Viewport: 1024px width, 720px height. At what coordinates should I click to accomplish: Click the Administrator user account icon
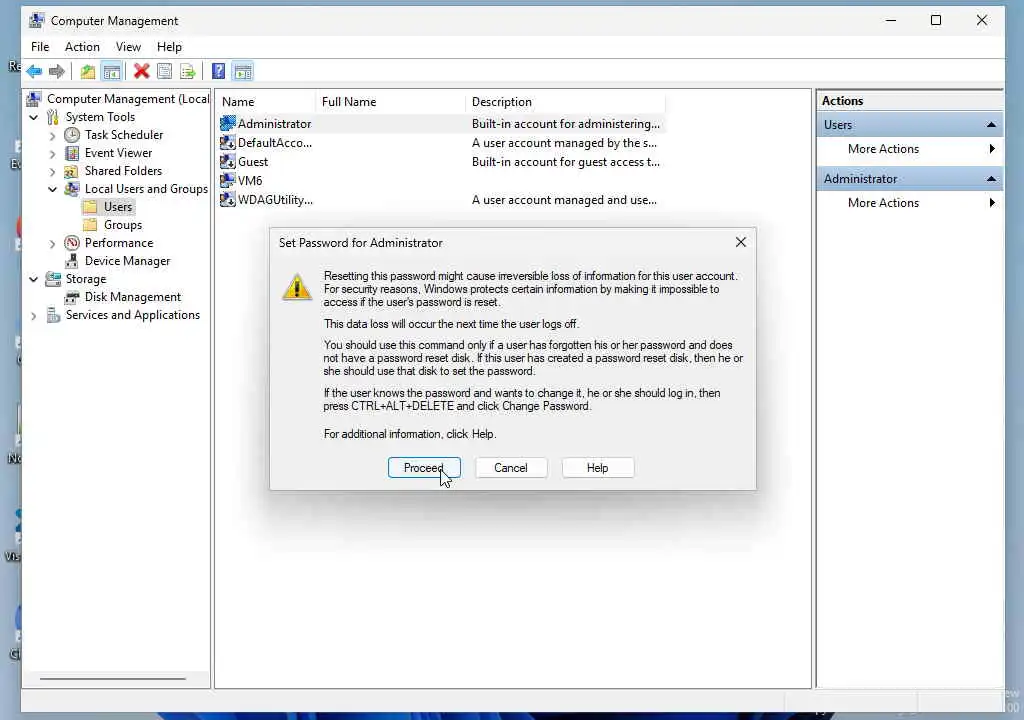227,123
